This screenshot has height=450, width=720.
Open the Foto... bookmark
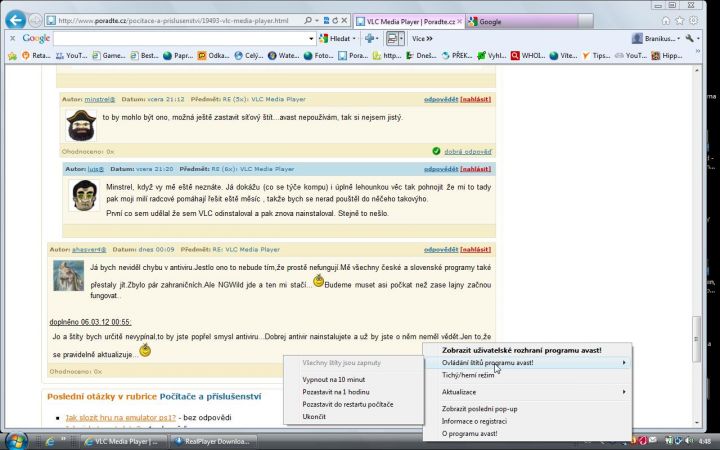[318, 56]
